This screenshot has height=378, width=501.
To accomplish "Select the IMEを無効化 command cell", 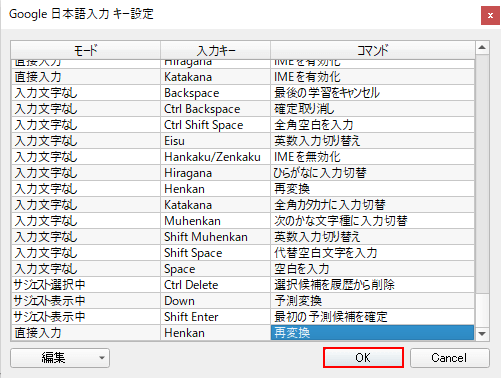I will [372, 157].
